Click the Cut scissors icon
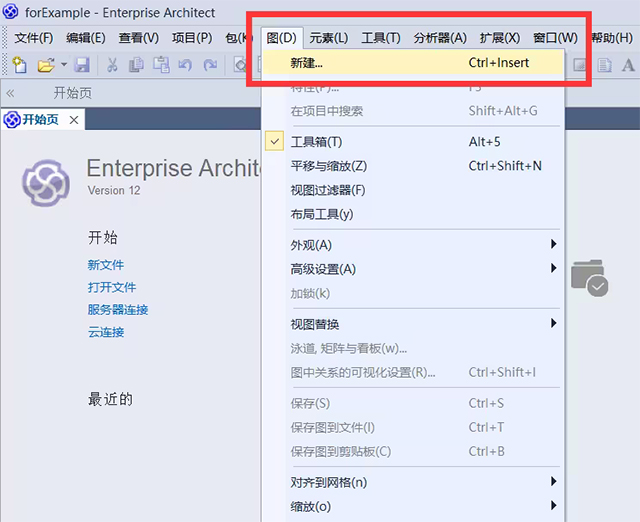Image resolution: width=640 pixels, height=522 pixels. (x=112, y=65)
